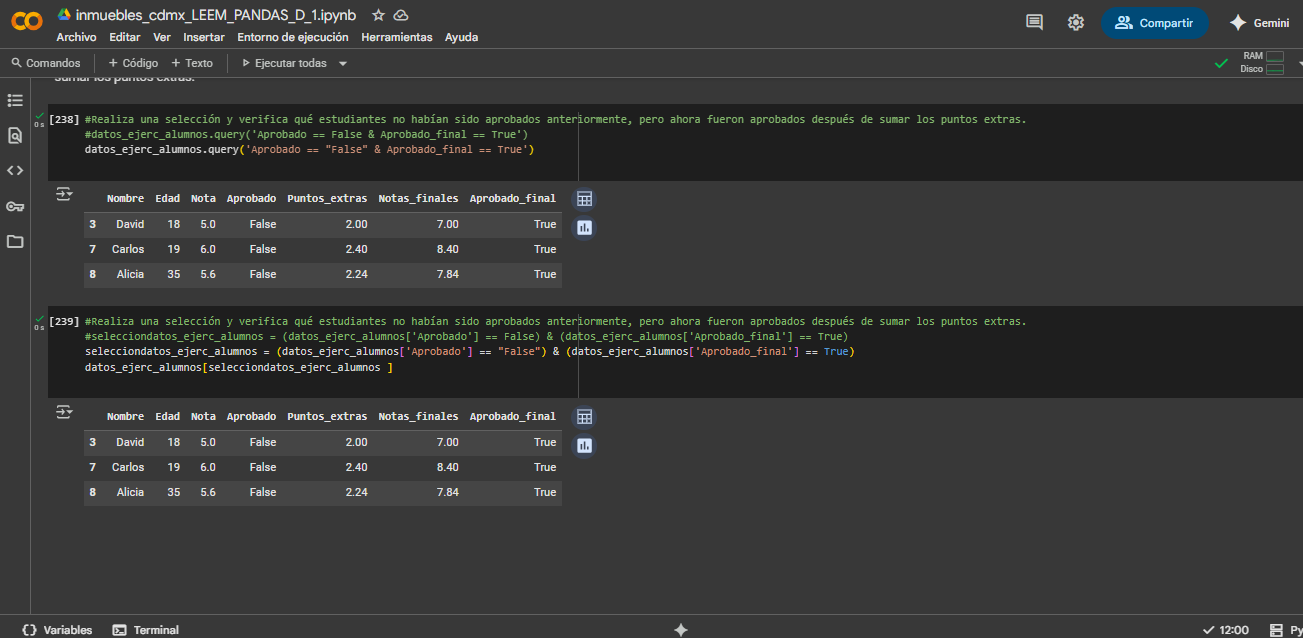Viewport: 1303px width, 638px height.
Task: Toggle output actions icon for cell 239
Action: [64, 412]
